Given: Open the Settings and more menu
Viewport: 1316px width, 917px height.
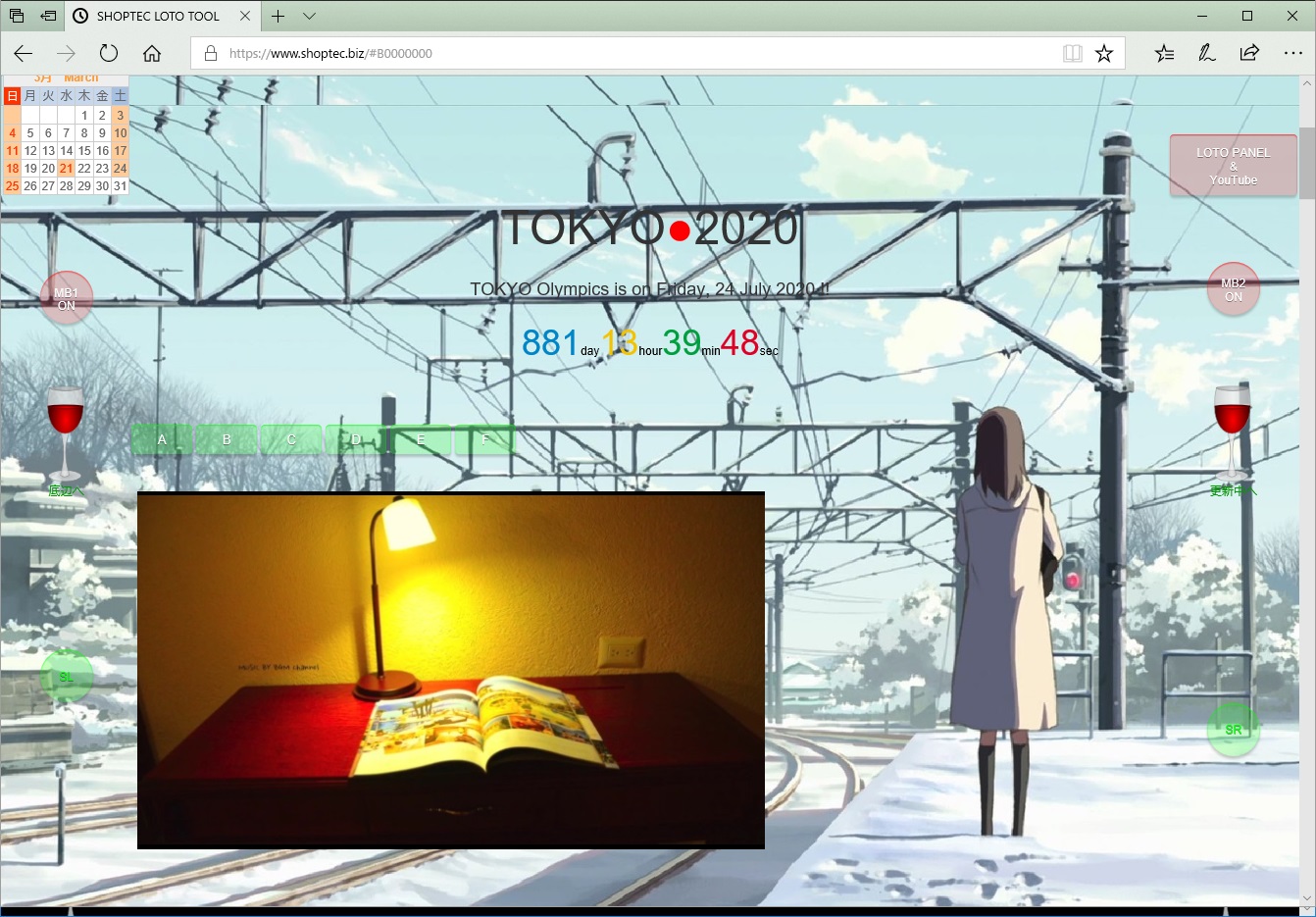Looking at the screenshot, I should tap(1293, 53).
